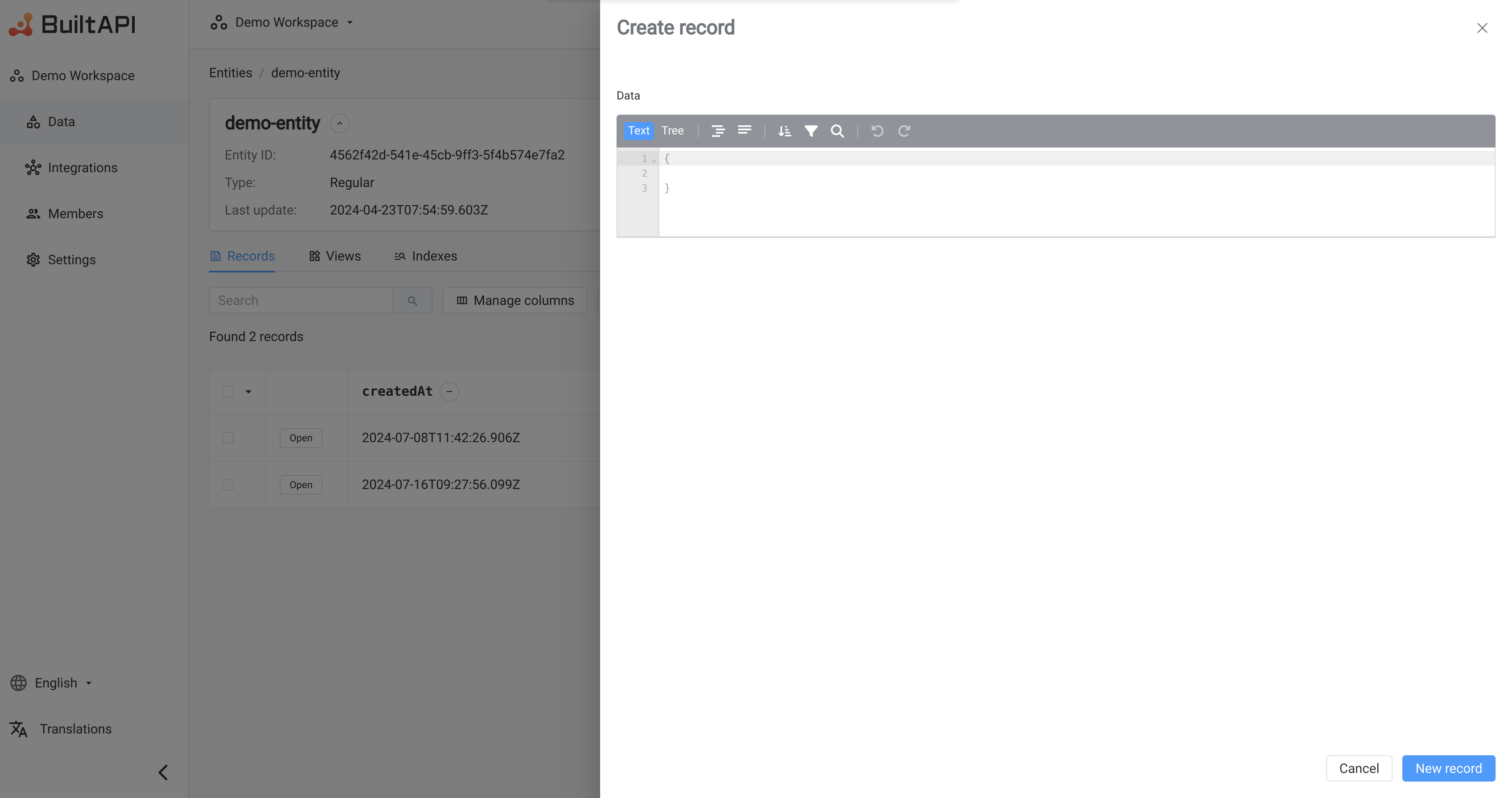Open the record created 2024-07-08
The image size is (1512, 798).
[x=301, y=438]
